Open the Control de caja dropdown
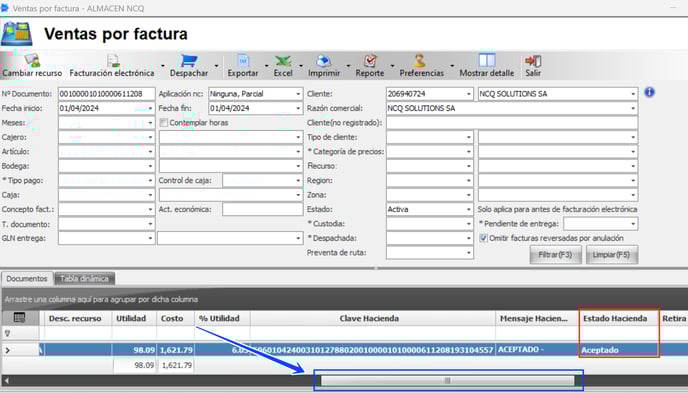The height and width of the screenshot is (393, 688). (298, 181)
